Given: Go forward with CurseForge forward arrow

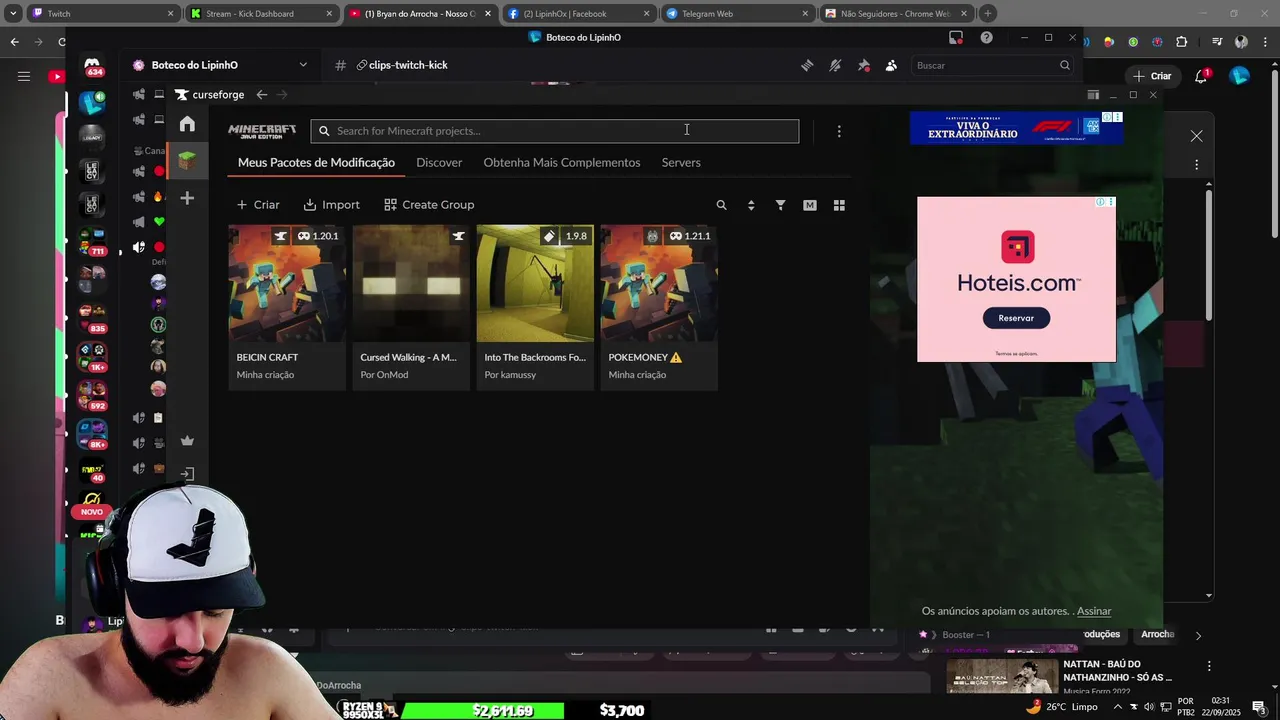Looking at the screenshot, I should click(282, 95).
